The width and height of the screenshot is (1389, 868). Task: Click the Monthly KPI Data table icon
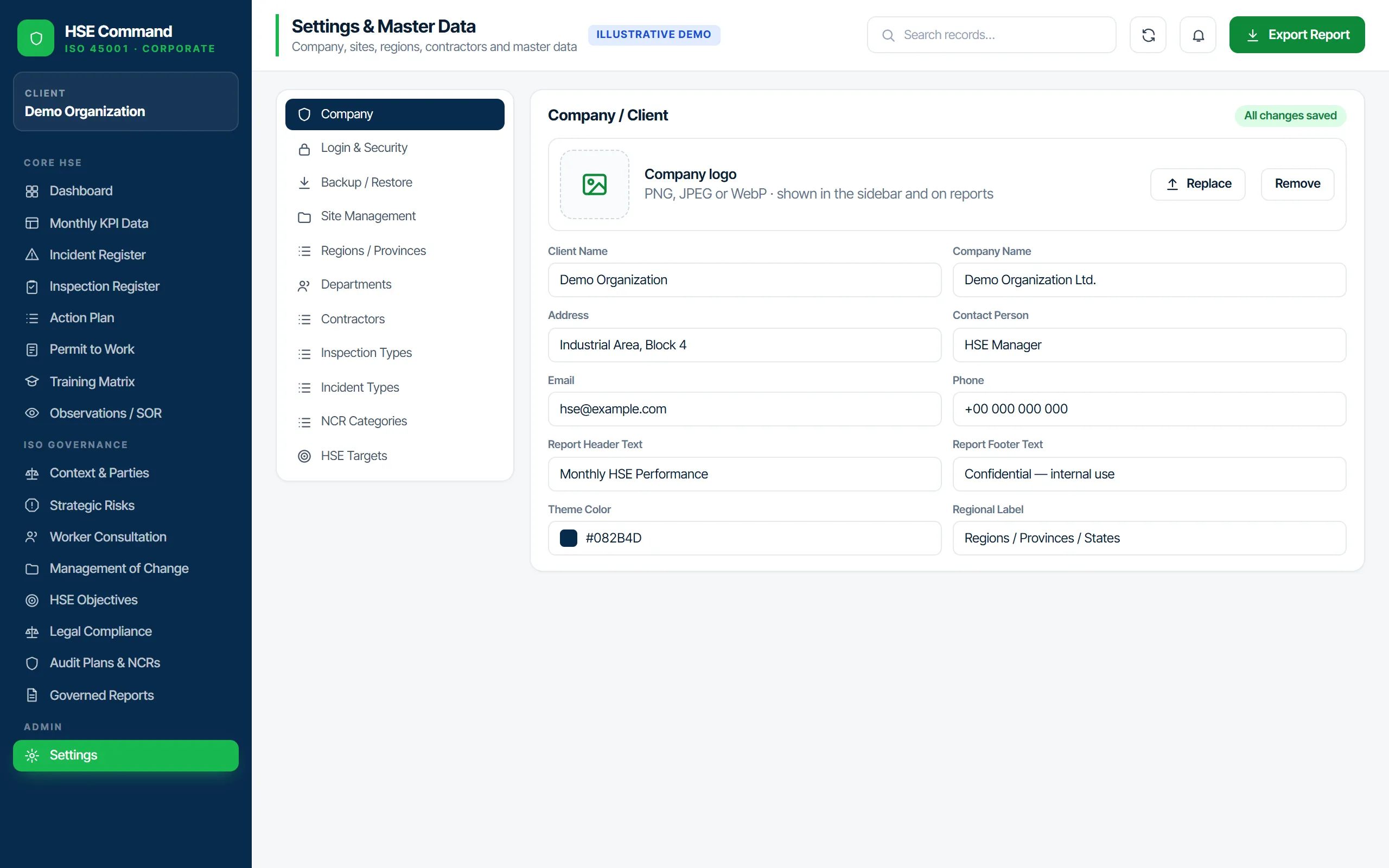click(32, 224)
